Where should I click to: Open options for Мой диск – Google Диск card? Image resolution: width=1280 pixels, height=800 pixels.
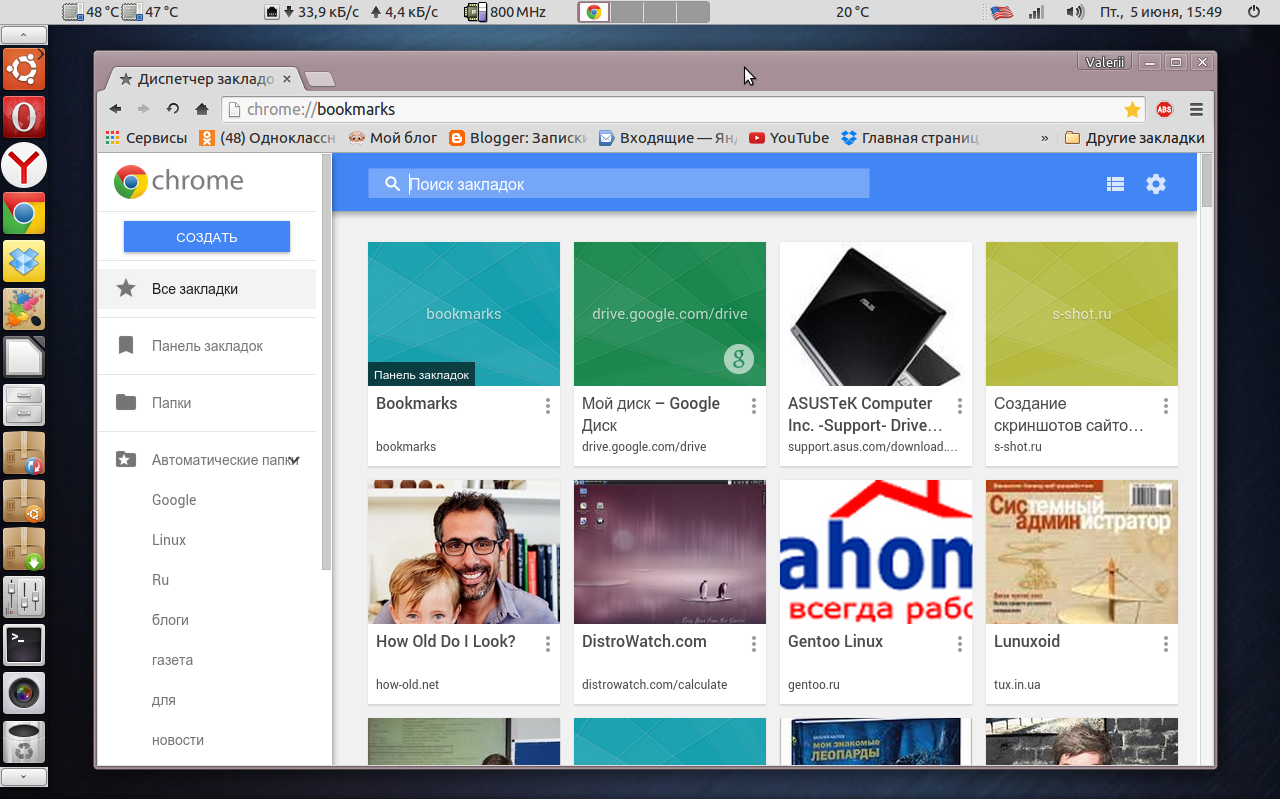click(x=754, y=406)
